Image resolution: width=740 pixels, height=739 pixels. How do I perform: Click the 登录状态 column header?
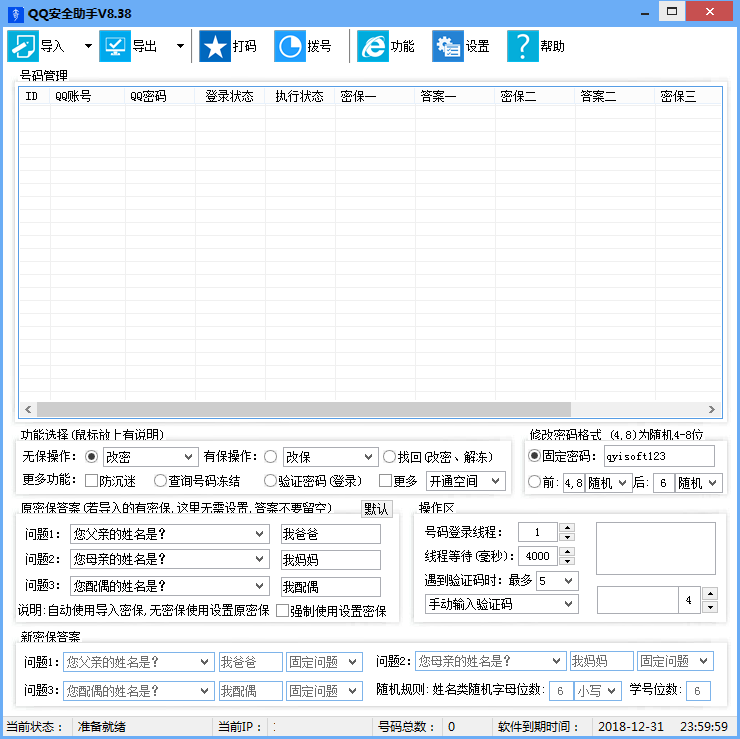230,96
